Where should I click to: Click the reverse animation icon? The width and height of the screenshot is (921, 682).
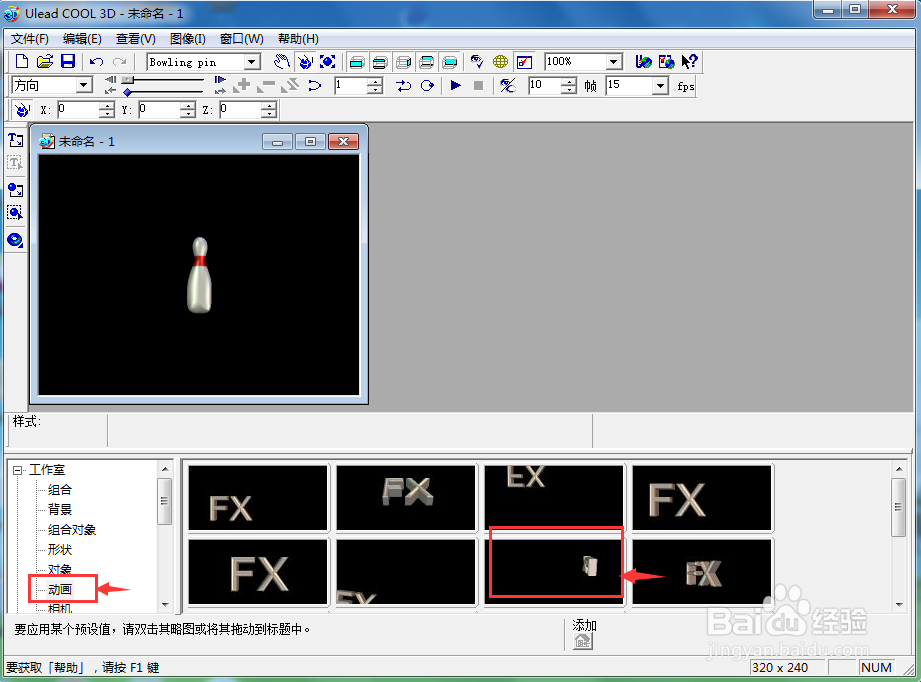pos(315,85)
